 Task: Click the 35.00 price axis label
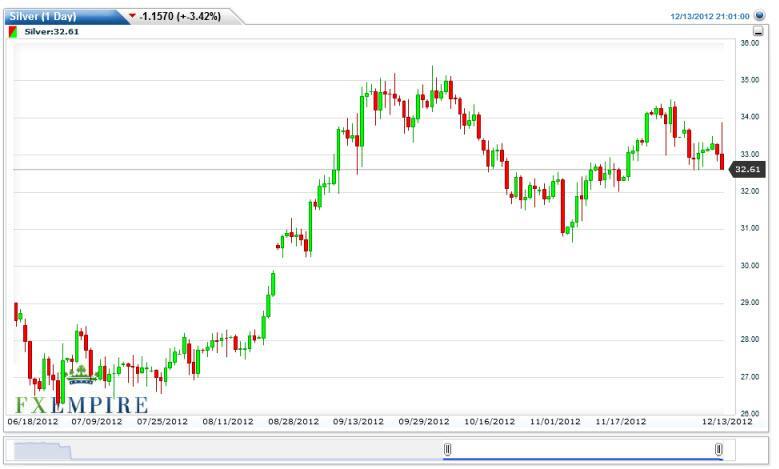[750, 80]
